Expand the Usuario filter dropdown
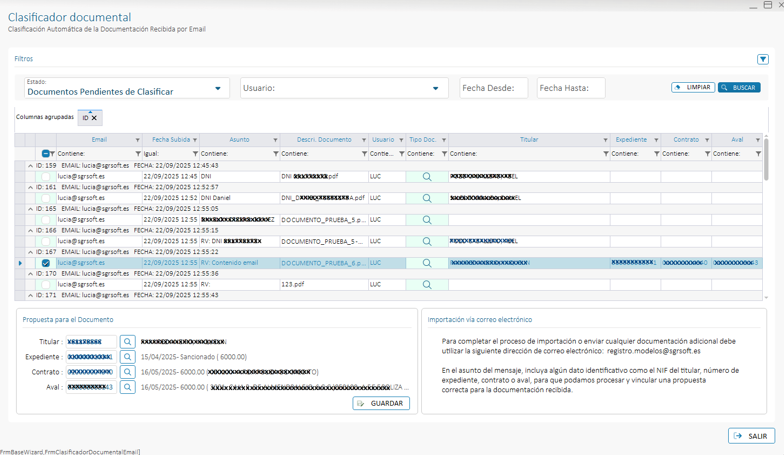 tap(435, 89)
